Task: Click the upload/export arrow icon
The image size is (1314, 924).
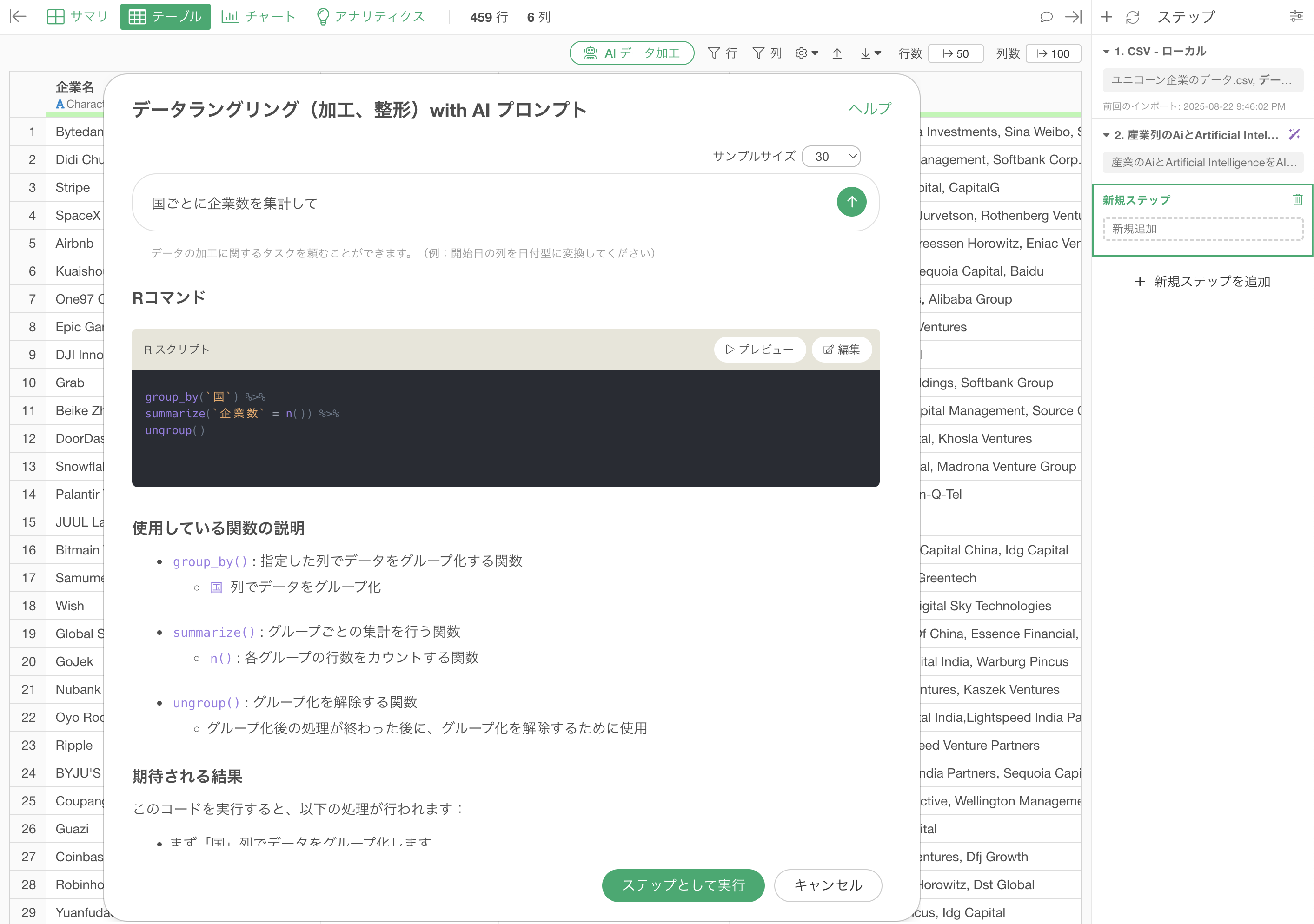Action: click(836, 53)
